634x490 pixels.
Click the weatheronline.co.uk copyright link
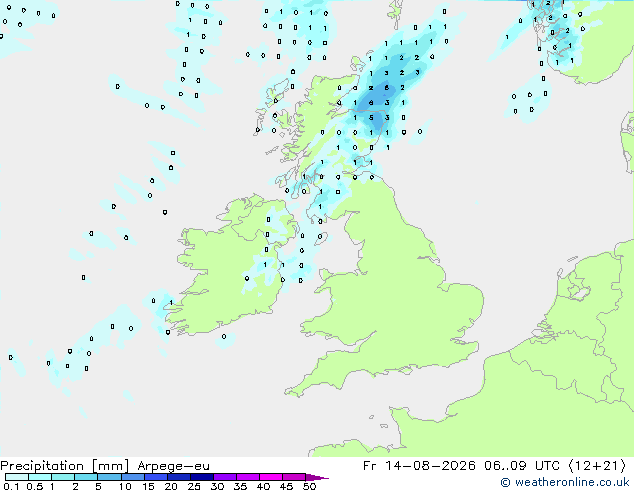point(565,482)
